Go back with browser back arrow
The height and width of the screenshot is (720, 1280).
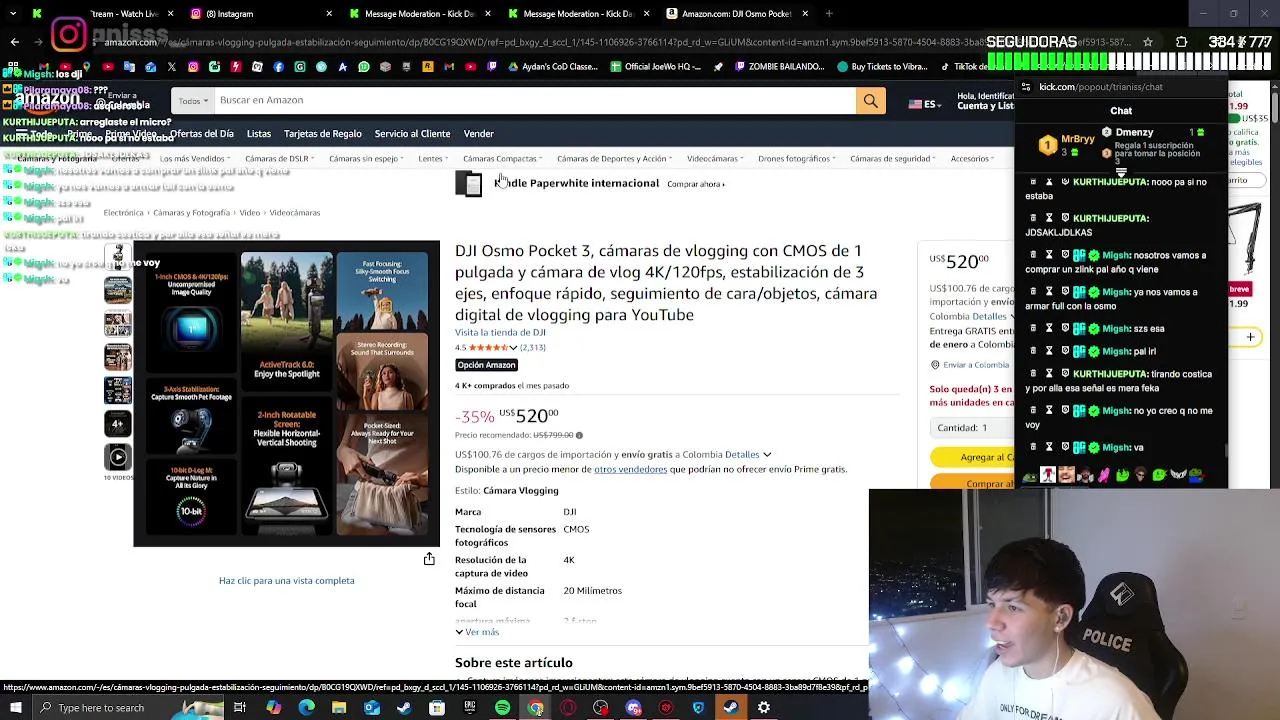coord(14,42)
